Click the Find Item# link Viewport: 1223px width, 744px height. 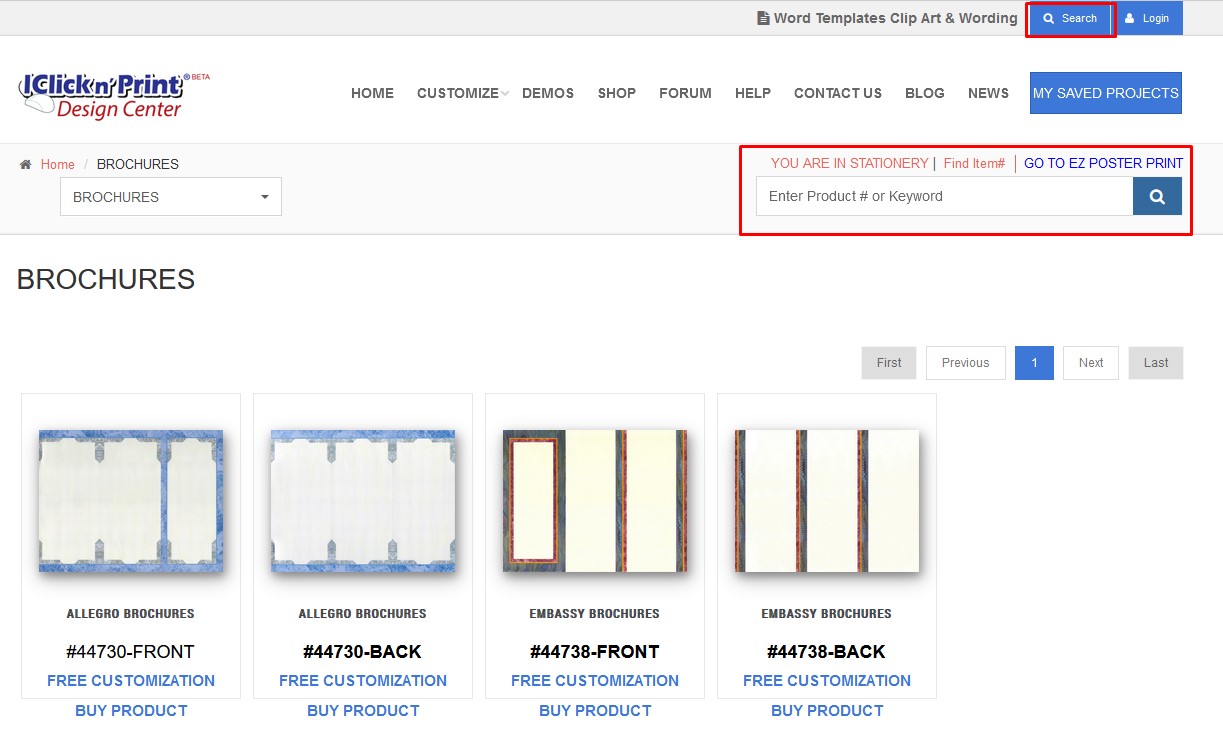(974, 163)
